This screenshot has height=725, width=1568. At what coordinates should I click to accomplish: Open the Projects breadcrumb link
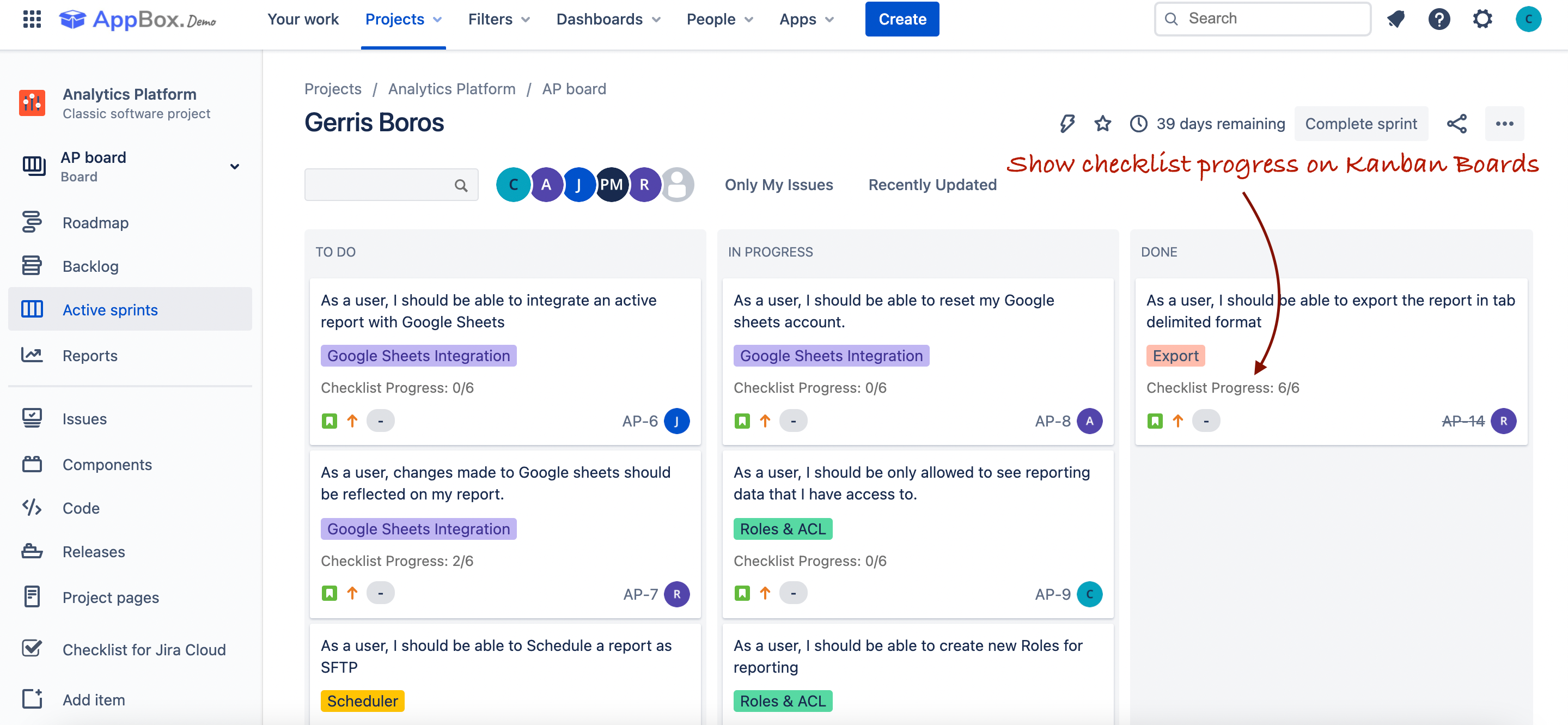click(332, 89)
